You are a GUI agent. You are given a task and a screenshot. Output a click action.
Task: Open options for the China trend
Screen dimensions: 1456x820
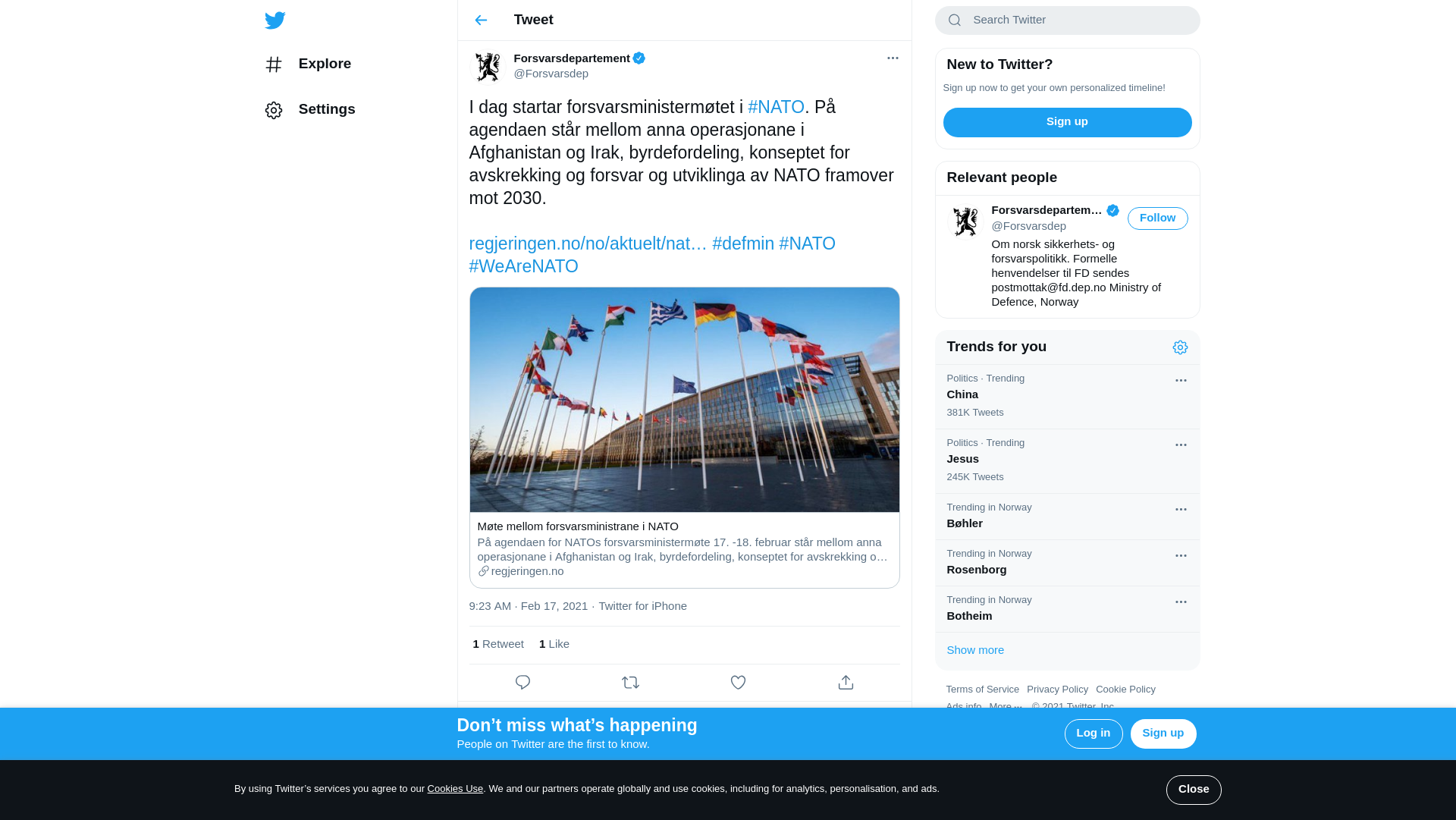click(x=1181, y=381)
